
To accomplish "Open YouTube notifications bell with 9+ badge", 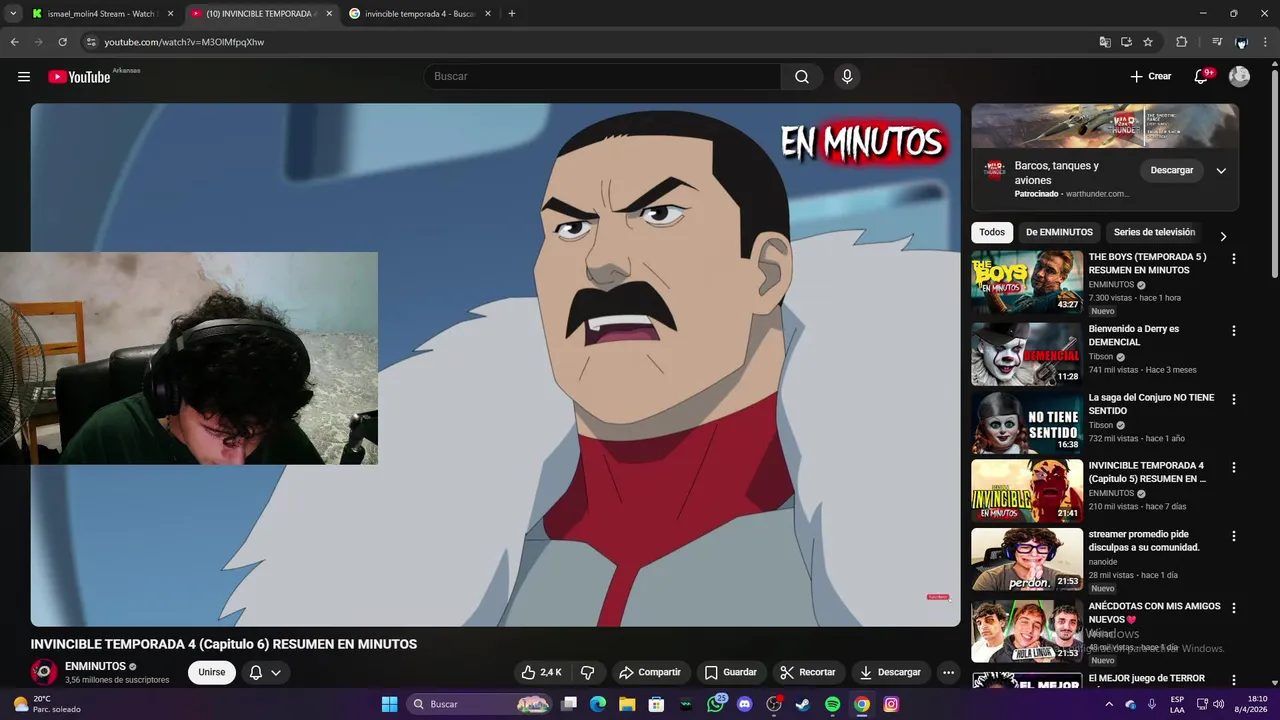I will (1201, 77).
